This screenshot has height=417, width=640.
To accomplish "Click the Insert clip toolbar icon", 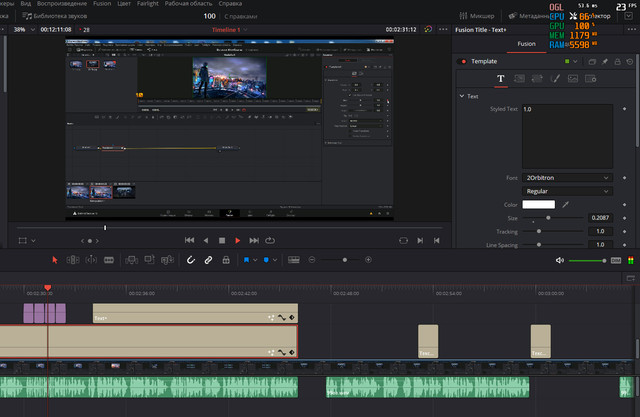I will pyautogui.click(x=131, y=260).
